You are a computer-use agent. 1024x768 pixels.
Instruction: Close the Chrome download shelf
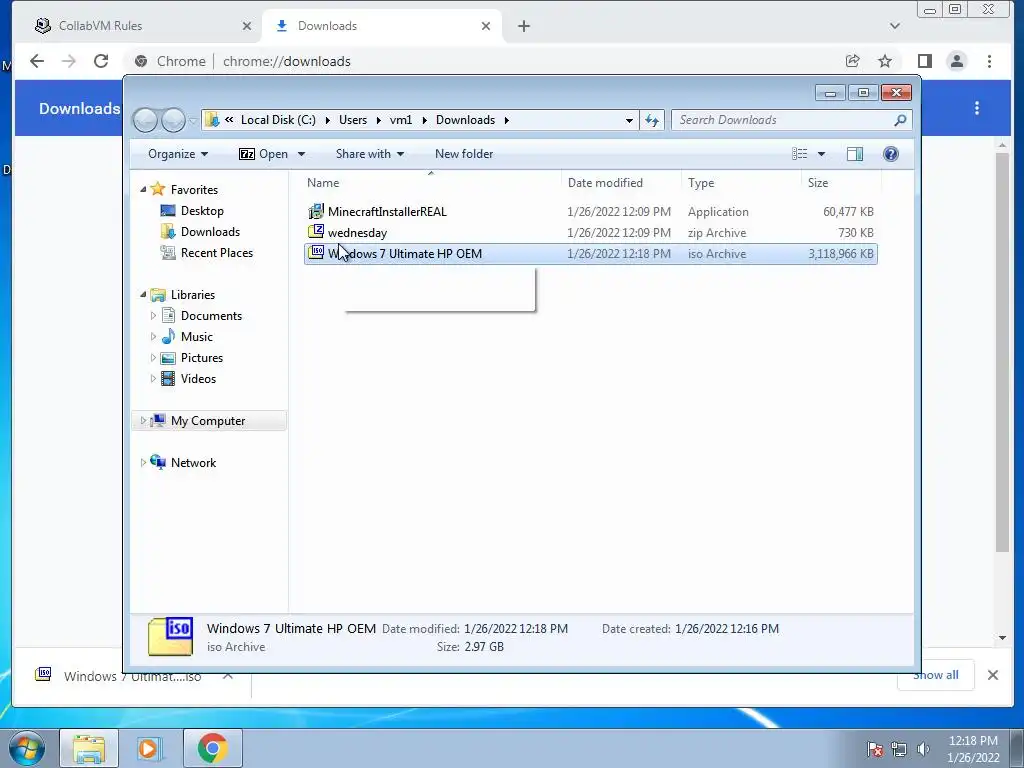[x=993, y=675]
